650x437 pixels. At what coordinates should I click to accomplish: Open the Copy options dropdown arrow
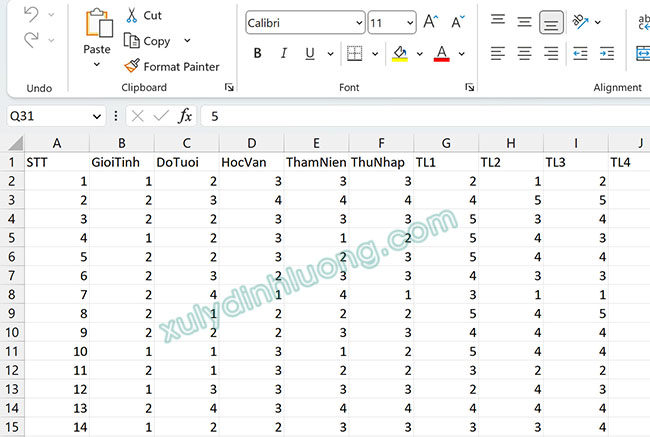(x=187, y=41)
